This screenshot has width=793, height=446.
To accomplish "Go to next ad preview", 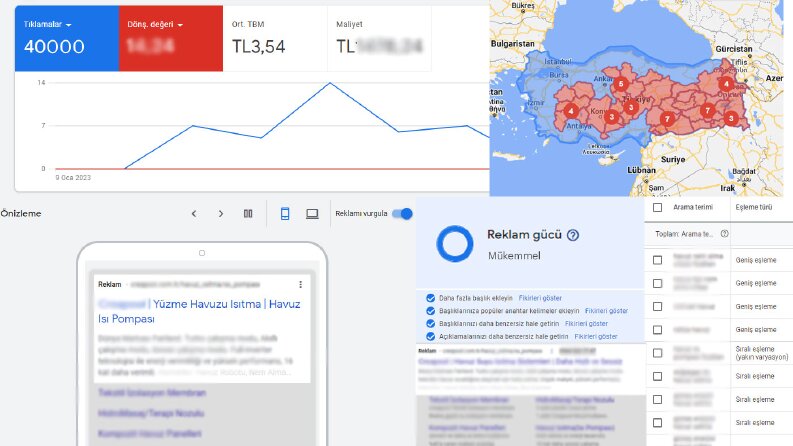I will (221, 214).
